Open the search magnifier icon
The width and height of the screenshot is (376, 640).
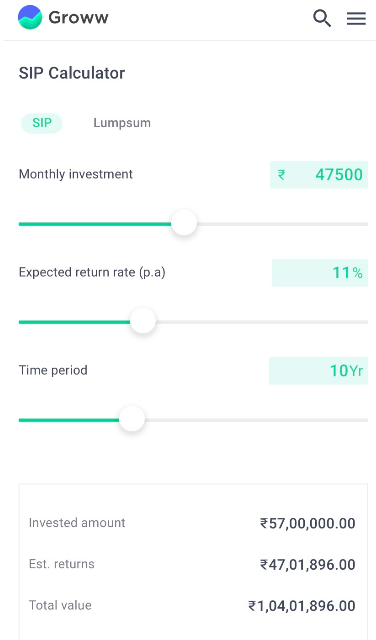pyautogui.click(x=322, y=18)
